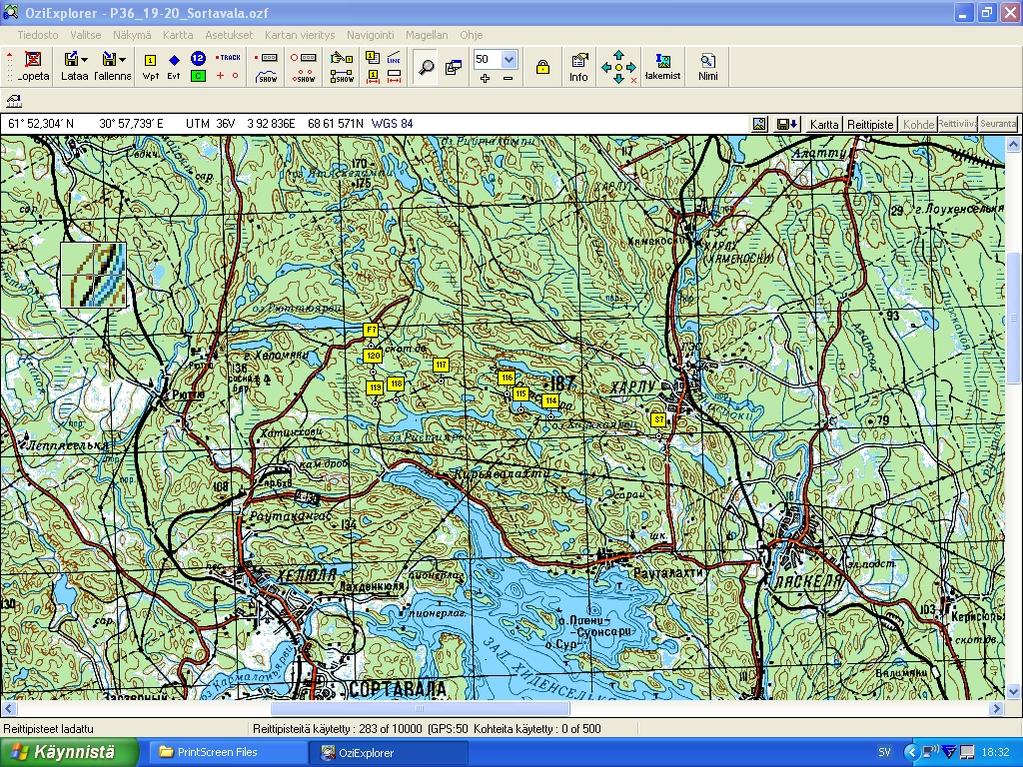Click the Nimi name search icon
Image resolution: width=1023 pixels, height=767 pixels.
(x=708, y=66)
